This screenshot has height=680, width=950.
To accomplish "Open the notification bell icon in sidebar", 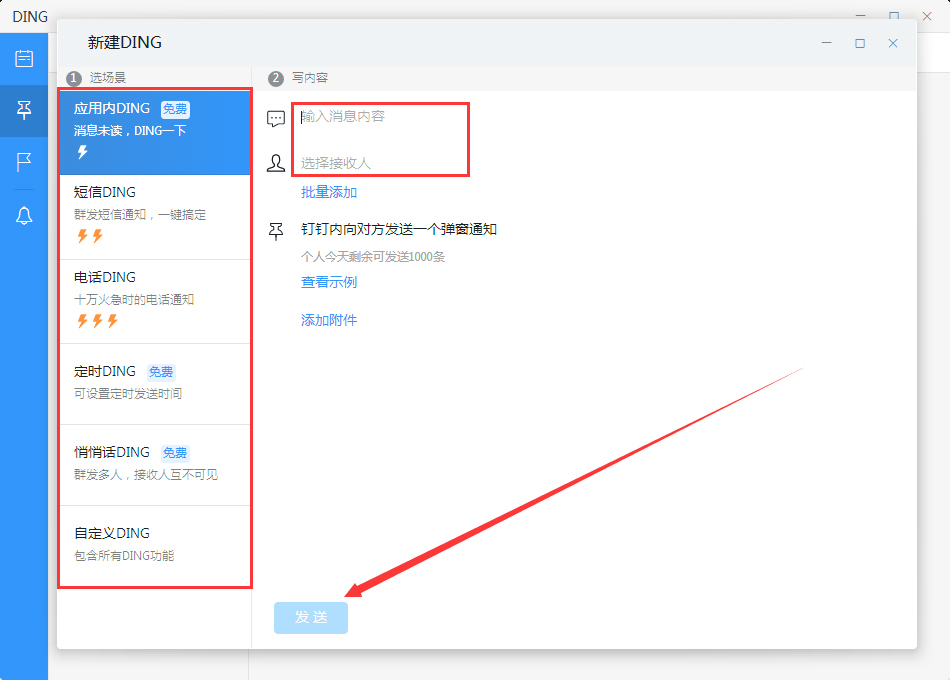I will pyautogui.click(x=23, y=214).
